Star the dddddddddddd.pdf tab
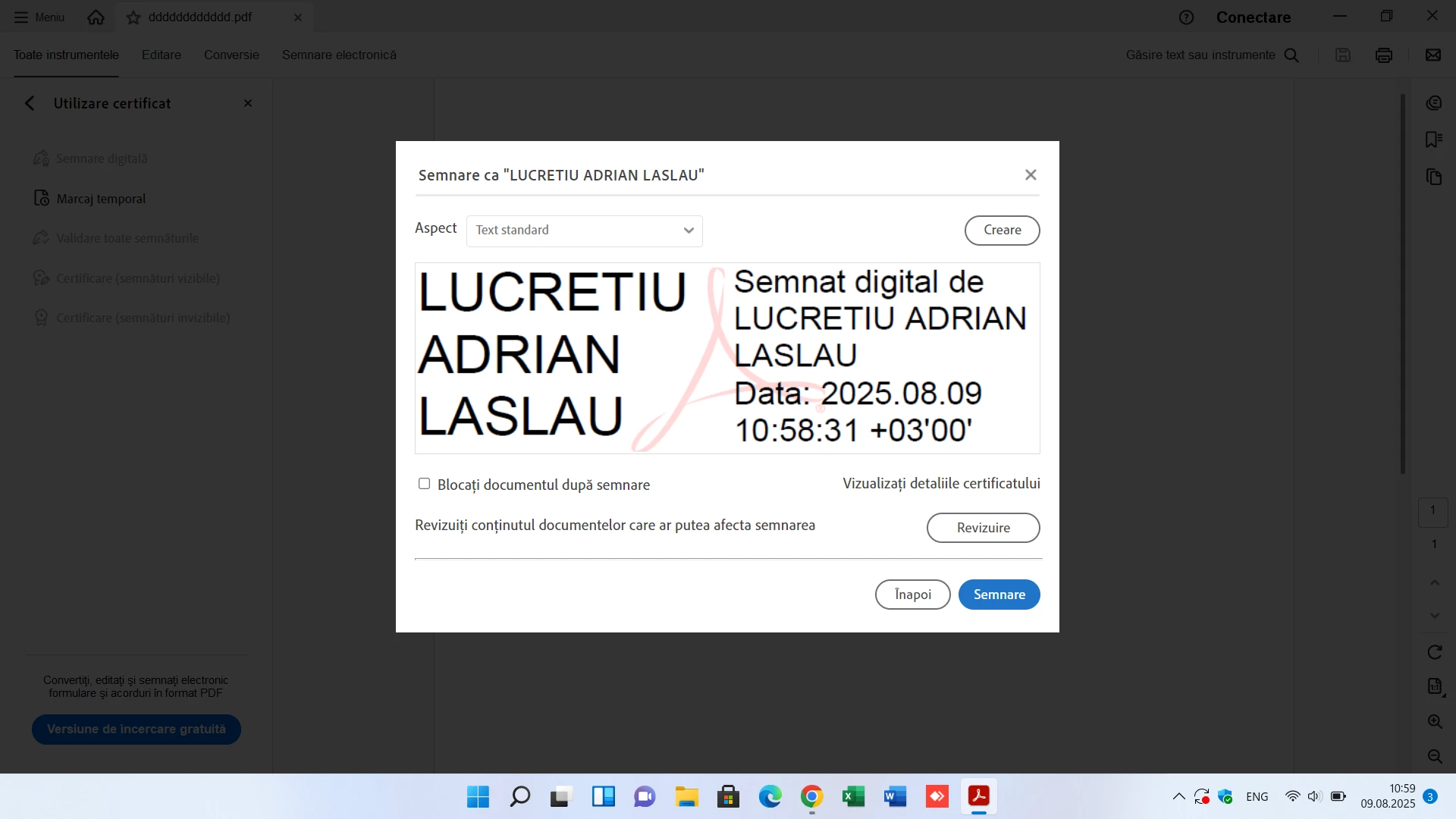 (x=133, y=17)
